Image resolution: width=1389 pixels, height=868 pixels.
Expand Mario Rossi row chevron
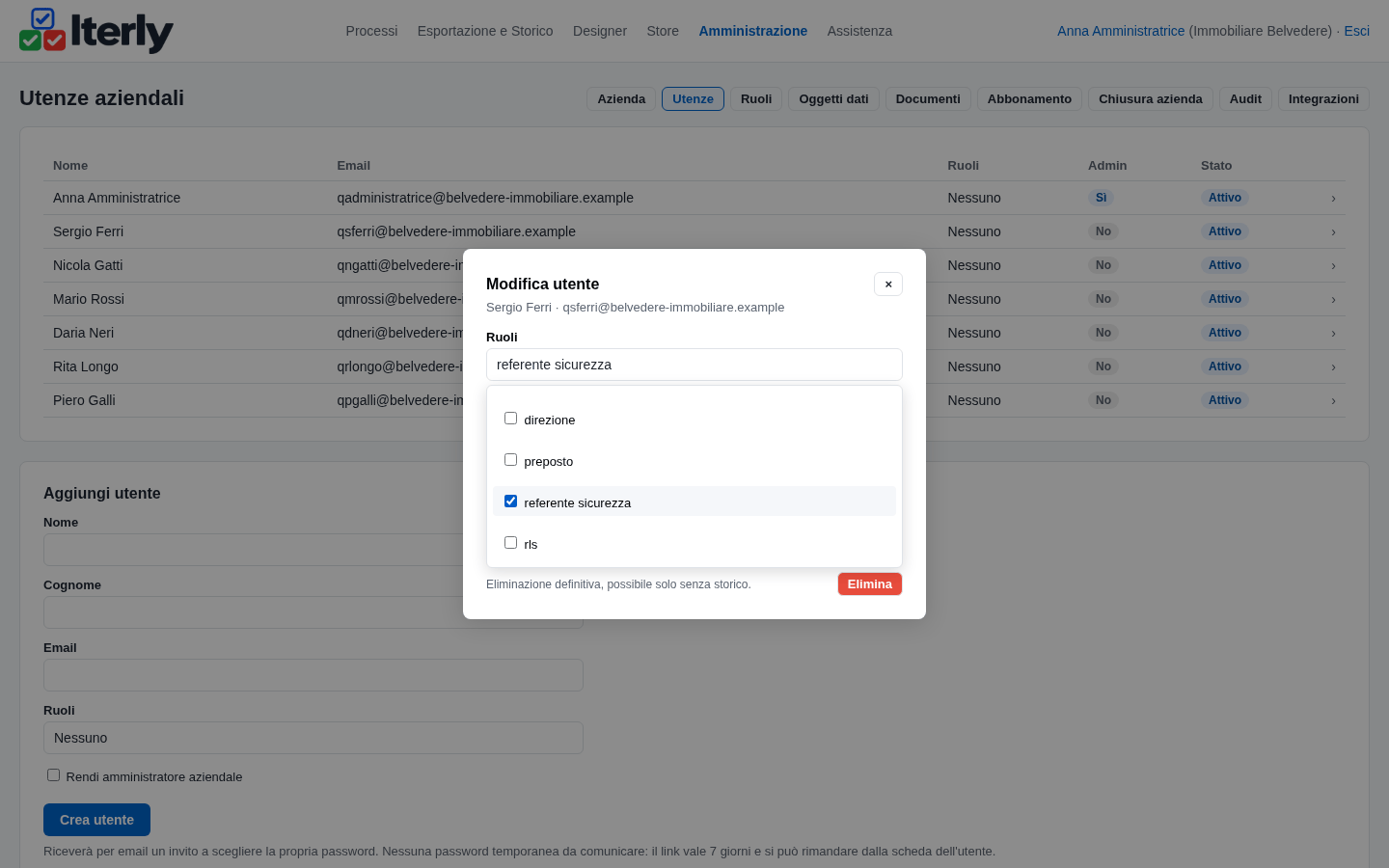coord(1333,299)
